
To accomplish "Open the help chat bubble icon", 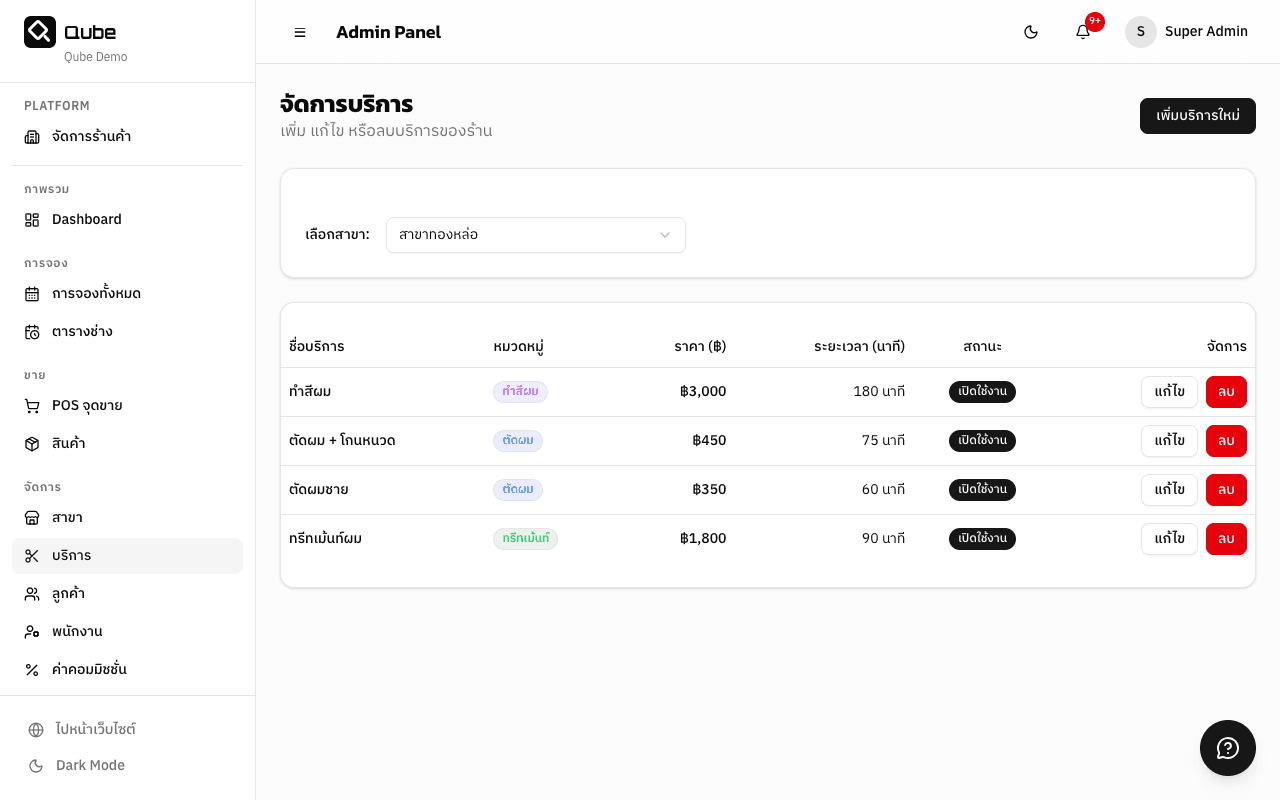I will coord(1227,748).
